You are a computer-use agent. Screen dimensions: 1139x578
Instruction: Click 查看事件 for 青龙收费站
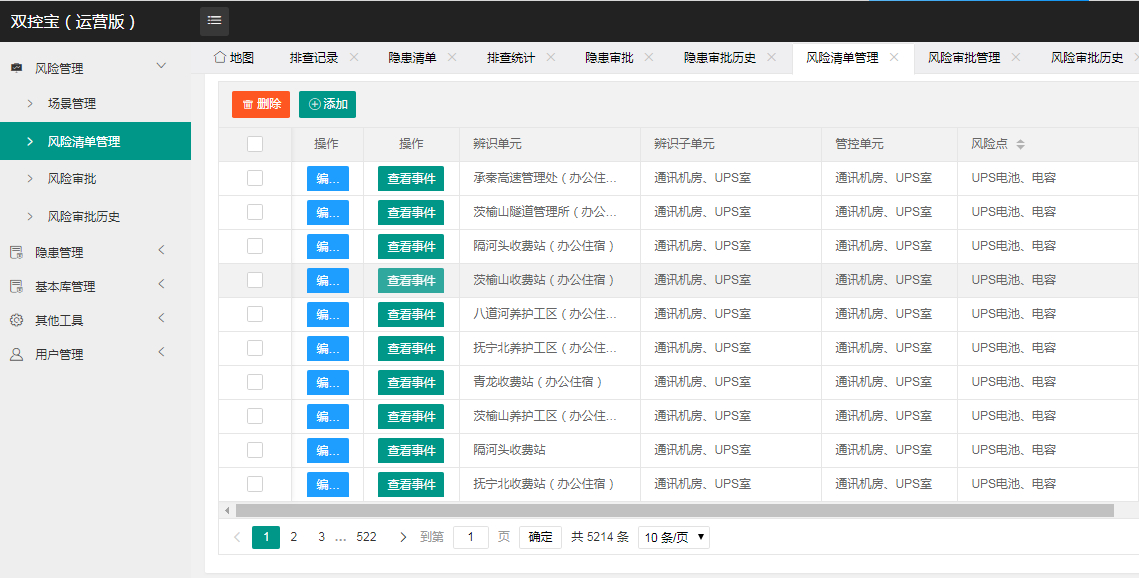[411, 383]
